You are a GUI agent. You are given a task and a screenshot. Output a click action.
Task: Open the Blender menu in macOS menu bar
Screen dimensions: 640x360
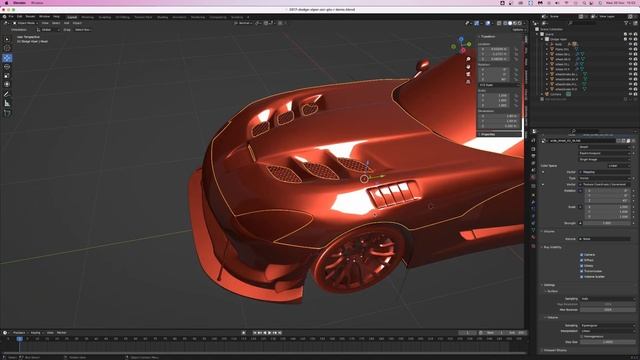pyautogui.click(x=19, y=3)
